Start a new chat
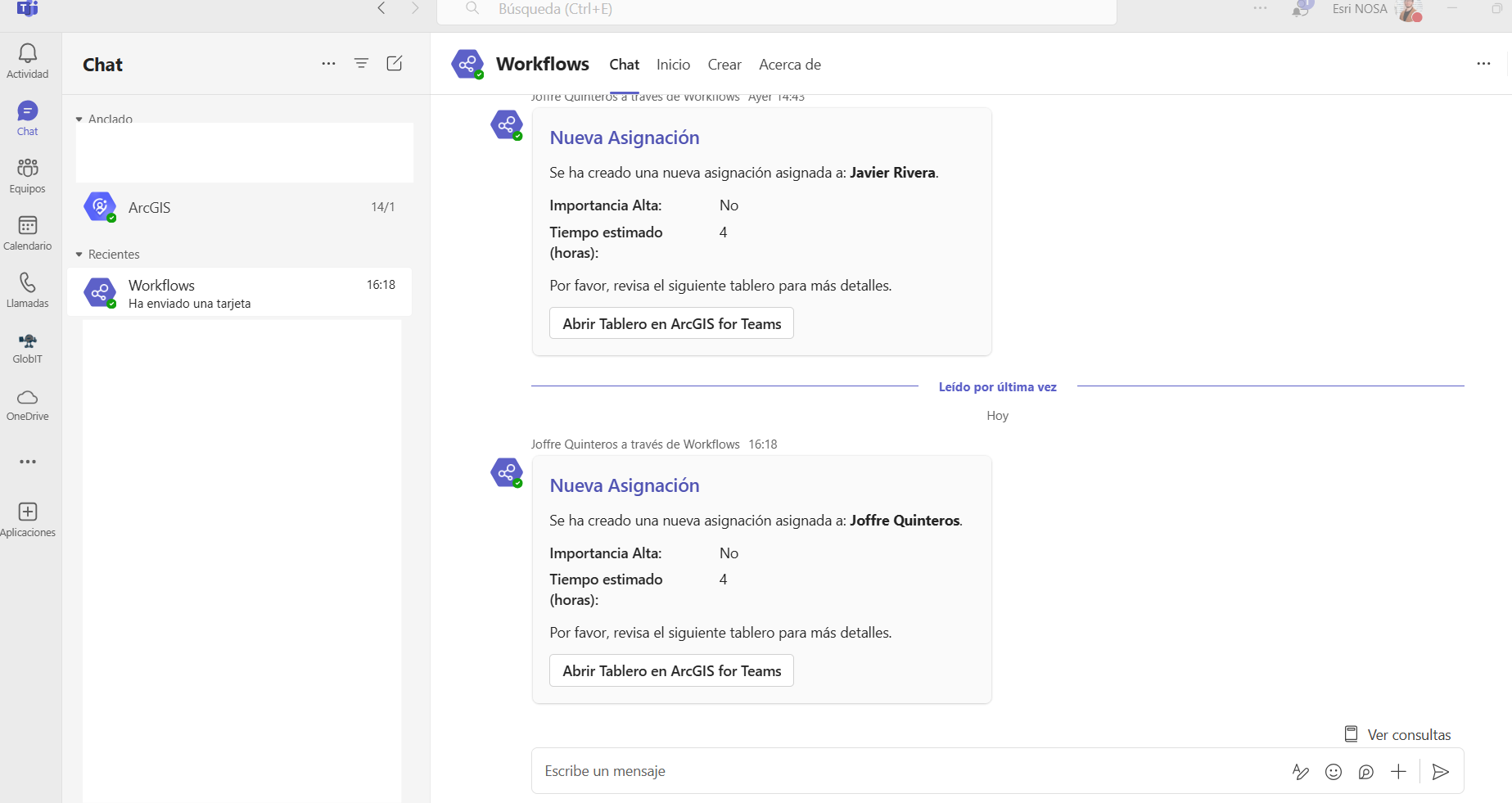 (395, 64)
